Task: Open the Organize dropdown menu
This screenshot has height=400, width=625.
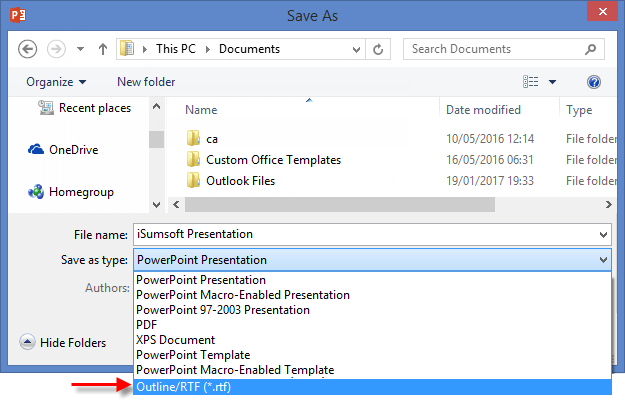Action: (56, 82)
